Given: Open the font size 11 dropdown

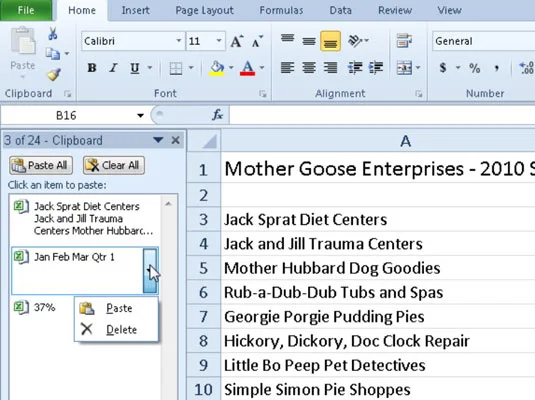Looking at the screenshot, I should [219, 41].
